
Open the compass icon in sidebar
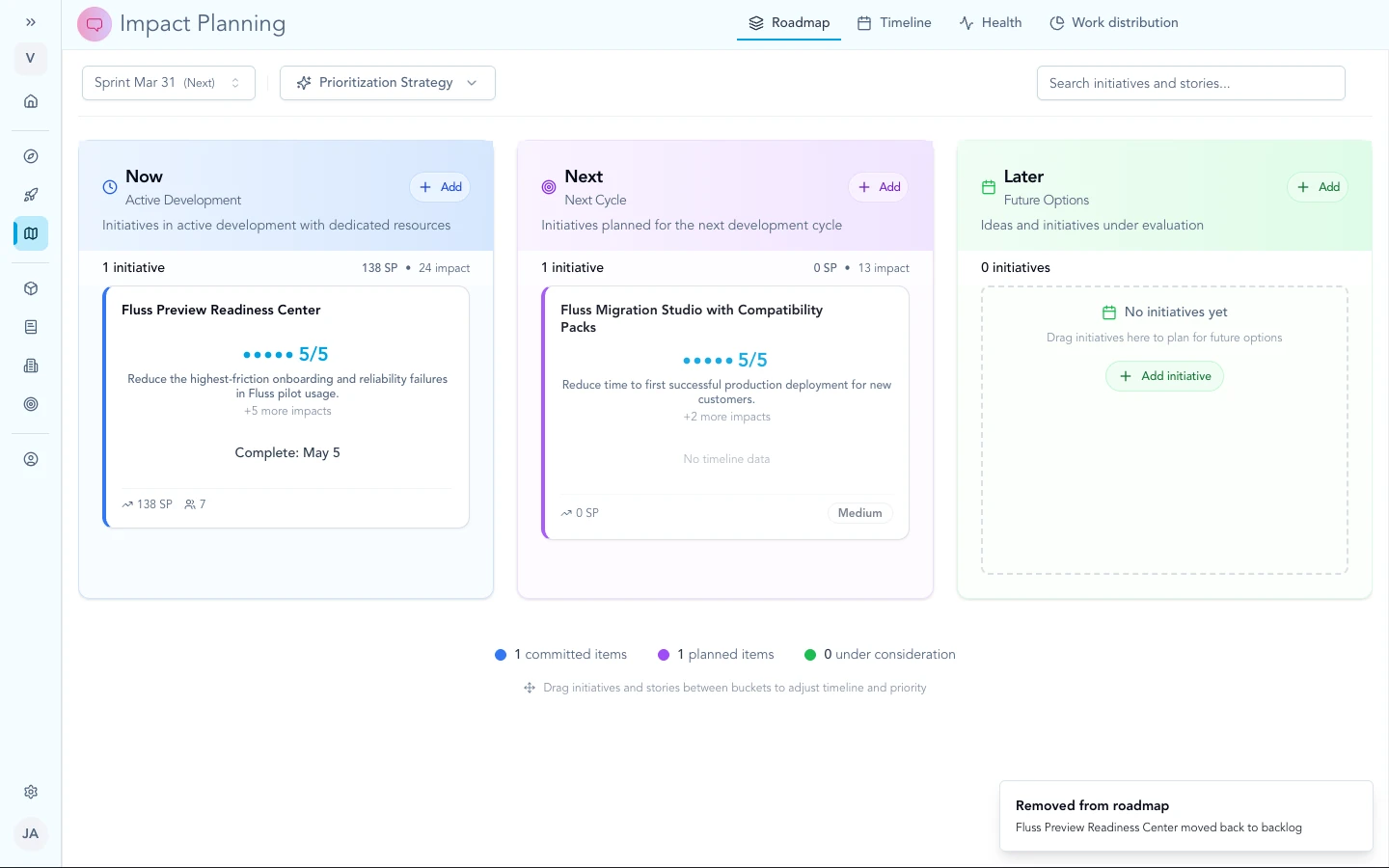31,156
